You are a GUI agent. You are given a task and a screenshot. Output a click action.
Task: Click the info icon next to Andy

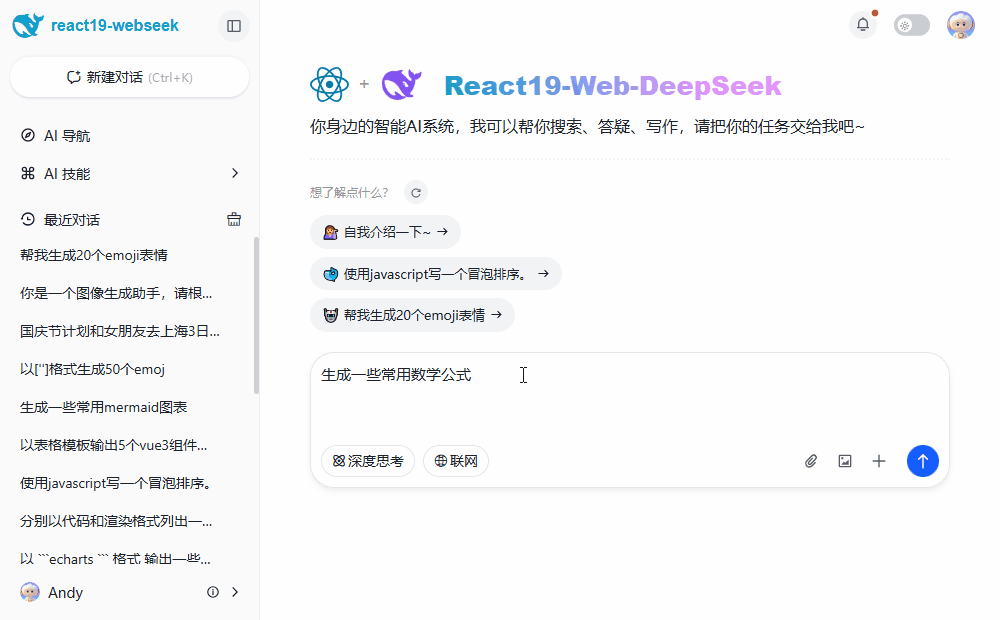pos(213,592)
